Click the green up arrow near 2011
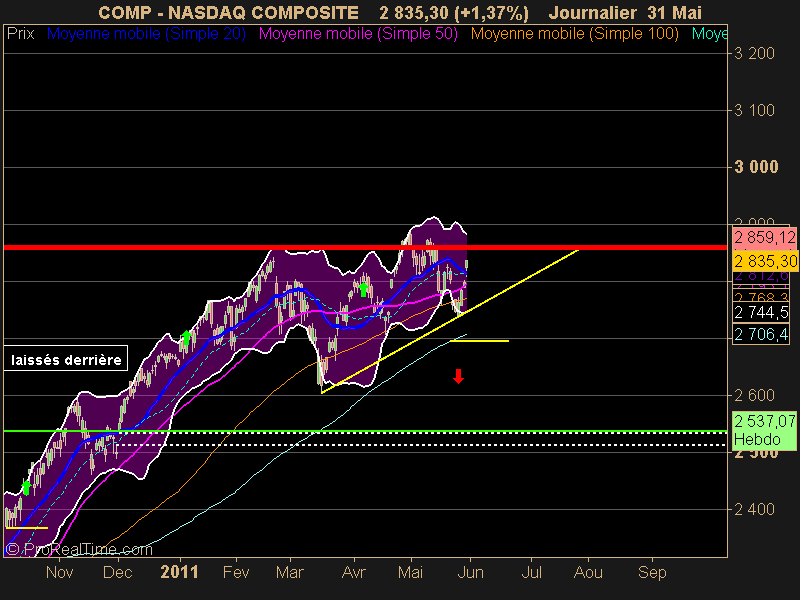Viewport: 800px width, 600px height. [187, 338]
